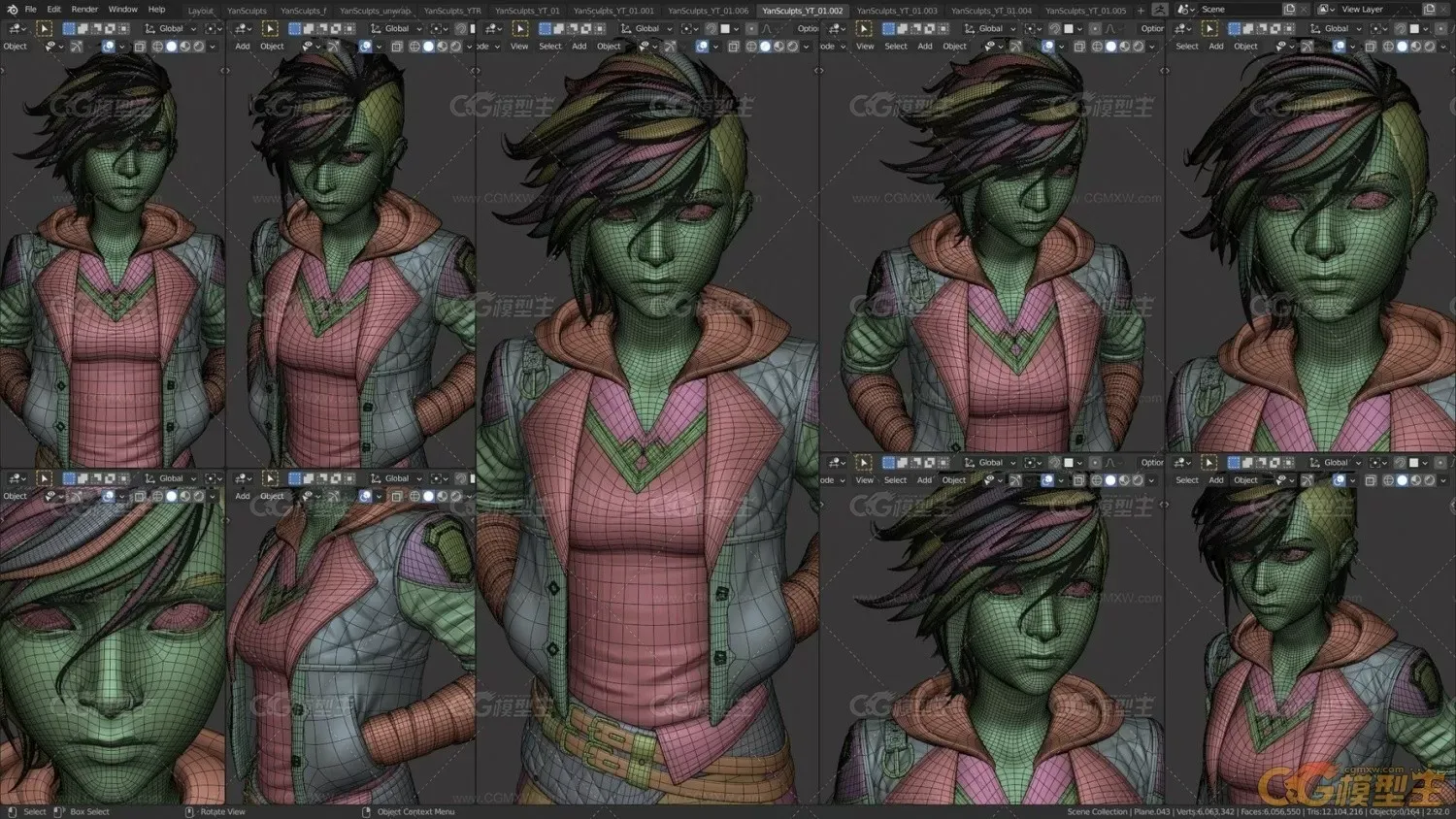Open the view layer browse dropdown icon
Image resolution: width=1456 pixels, height=819 pixels.
point(1327,10)
